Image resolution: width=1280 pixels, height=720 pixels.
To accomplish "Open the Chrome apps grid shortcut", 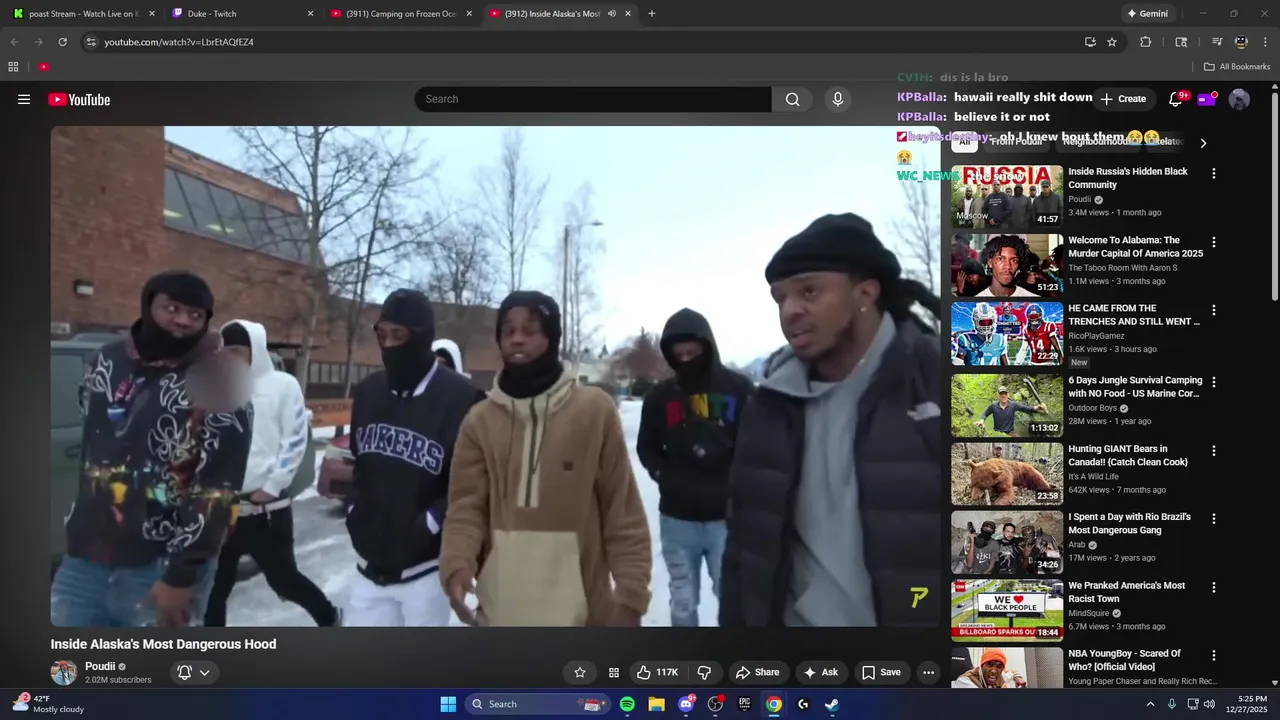I will 13,67.
